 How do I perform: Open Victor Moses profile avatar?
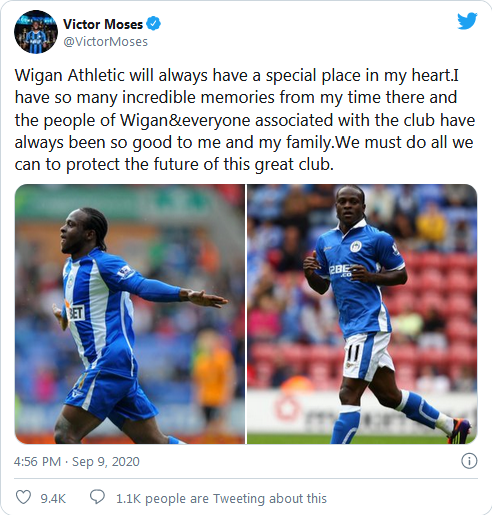click(x=36, y=32)
